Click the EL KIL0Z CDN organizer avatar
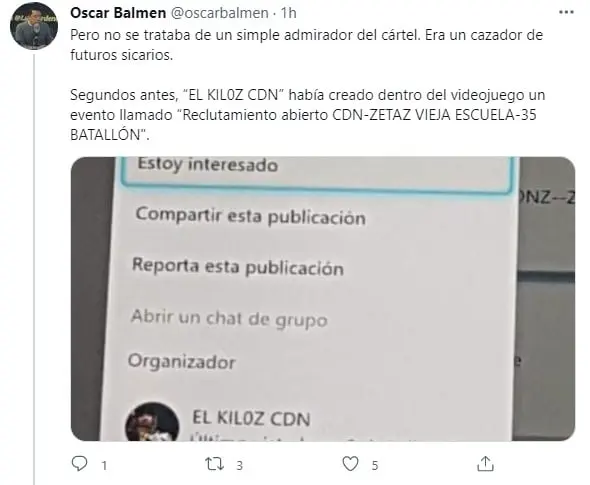This screenshot has height=485, width=590. 152,422
